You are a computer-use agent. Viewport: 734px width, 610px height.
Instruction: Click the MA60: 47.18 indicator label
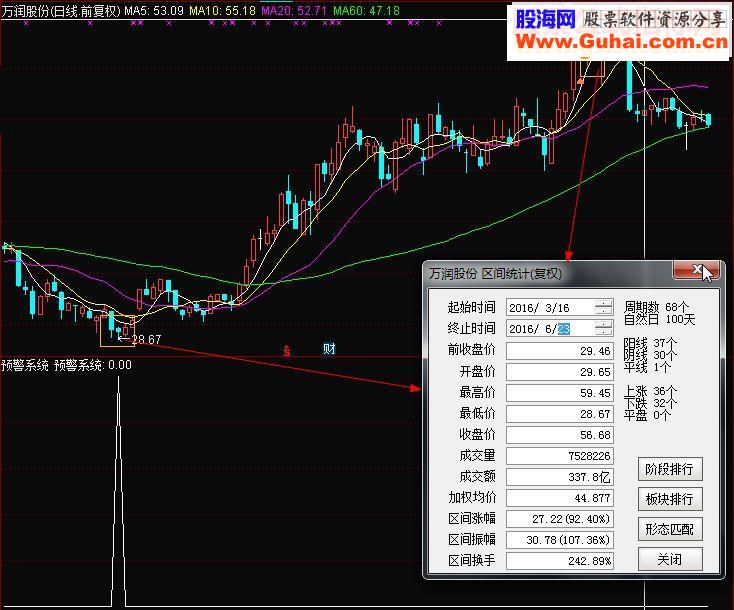366,11
